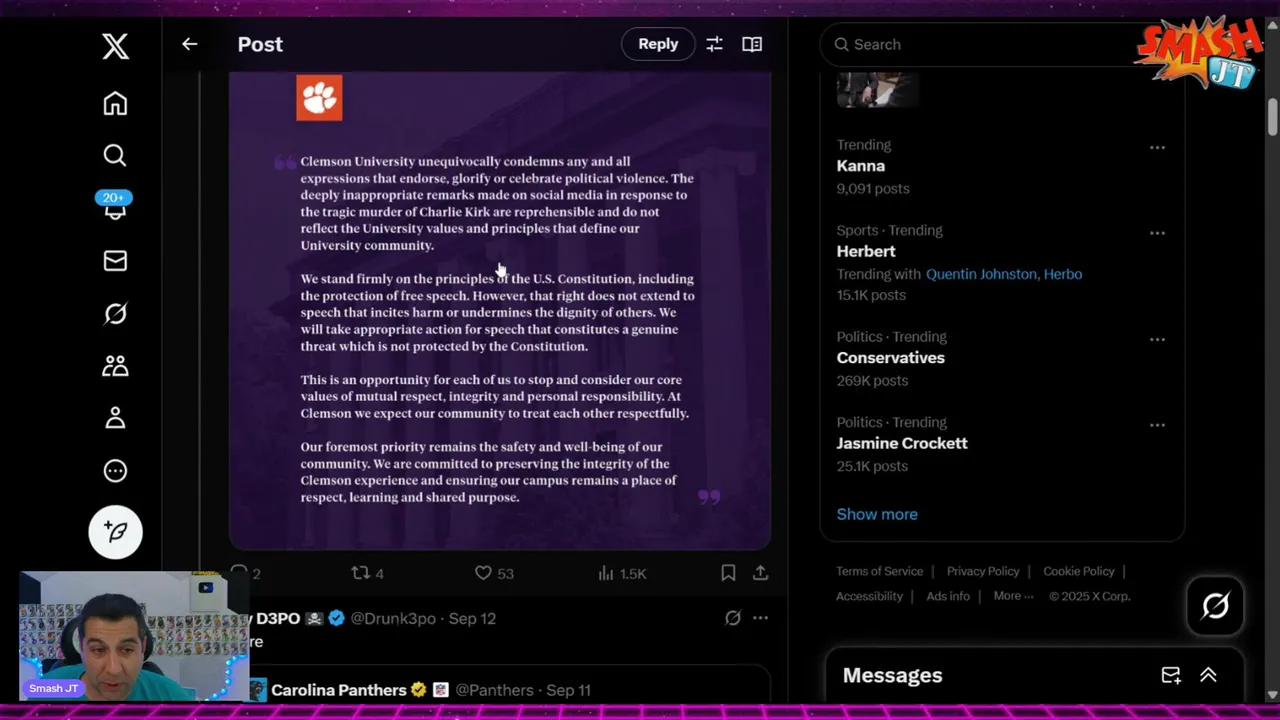The image size is (1280, 720).
Task: Open the floating Grok button
Action: click(1215, 605)
